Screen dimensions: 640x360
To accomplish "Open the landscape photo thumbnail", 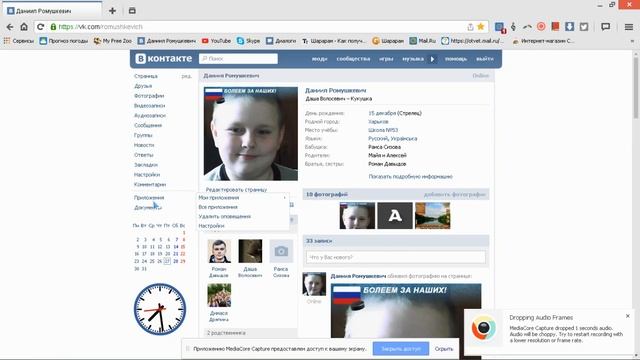I will 432,216.
